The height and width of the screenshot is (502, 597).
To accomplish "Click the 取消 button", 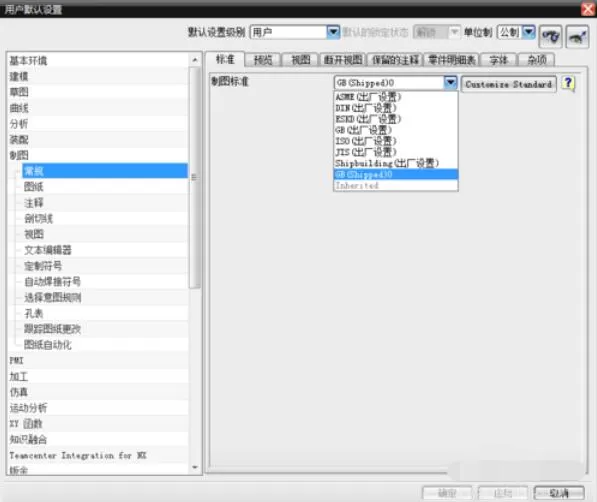I will [559, 493].
